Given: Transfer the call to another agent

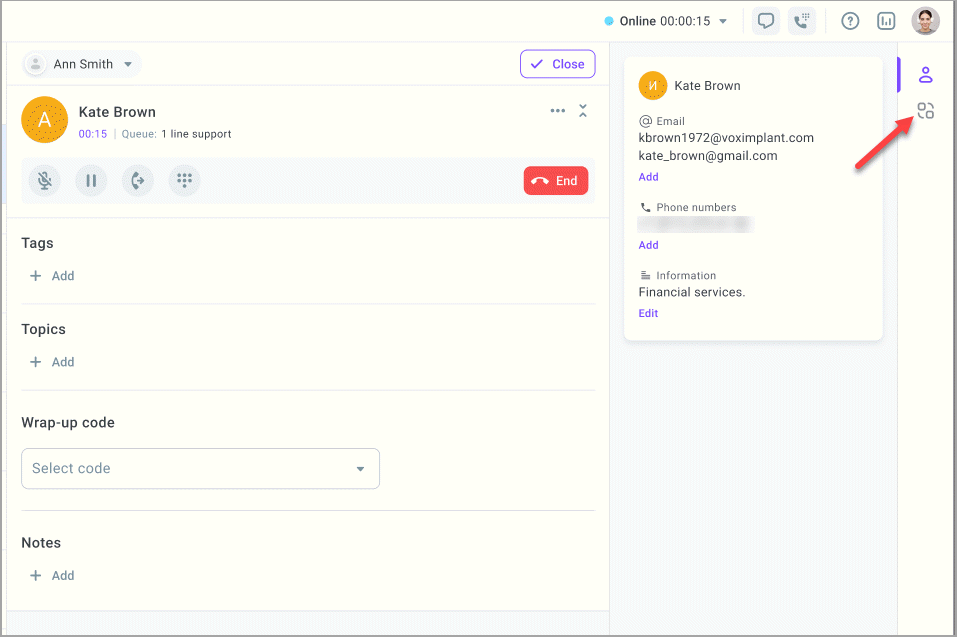Looking at the screenshot, I should coord(137,181).
